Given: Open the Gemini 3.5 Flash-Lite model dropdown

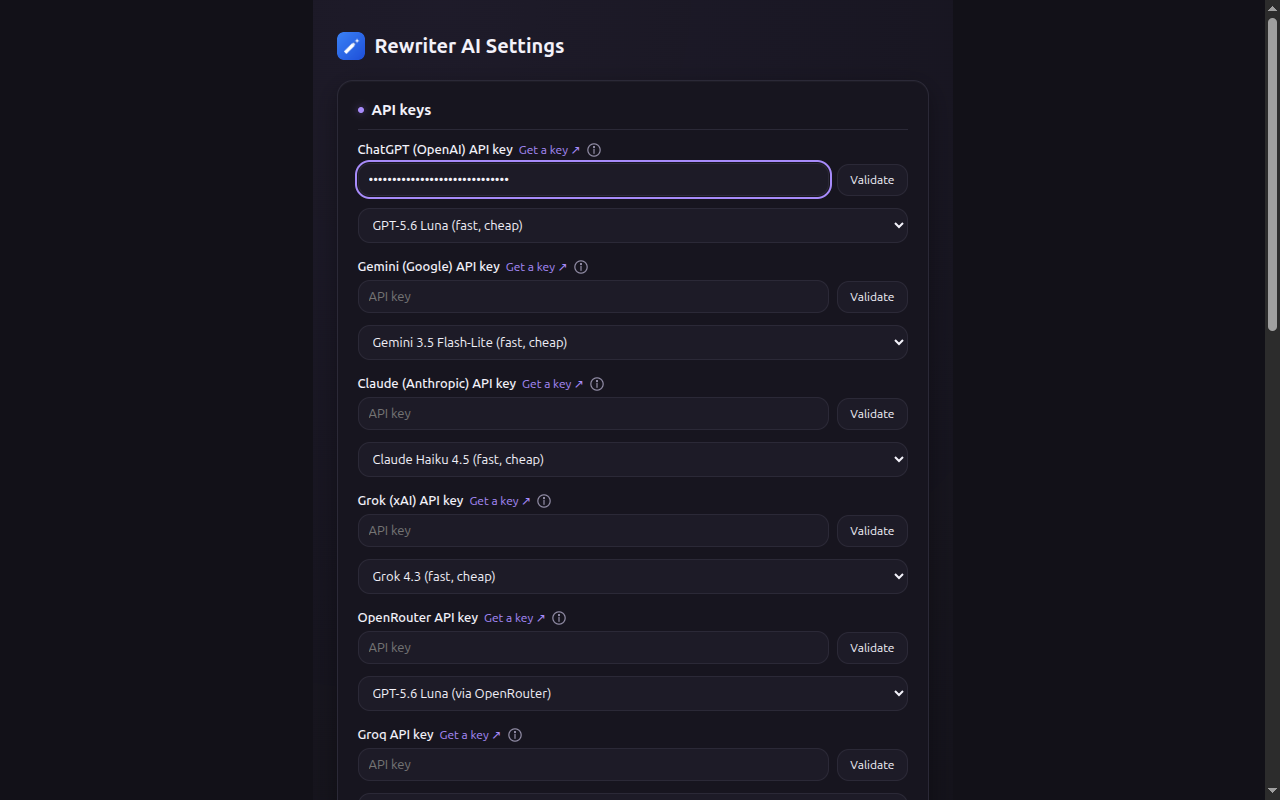Looking at the screenshot, I should [x=633, y=343].
